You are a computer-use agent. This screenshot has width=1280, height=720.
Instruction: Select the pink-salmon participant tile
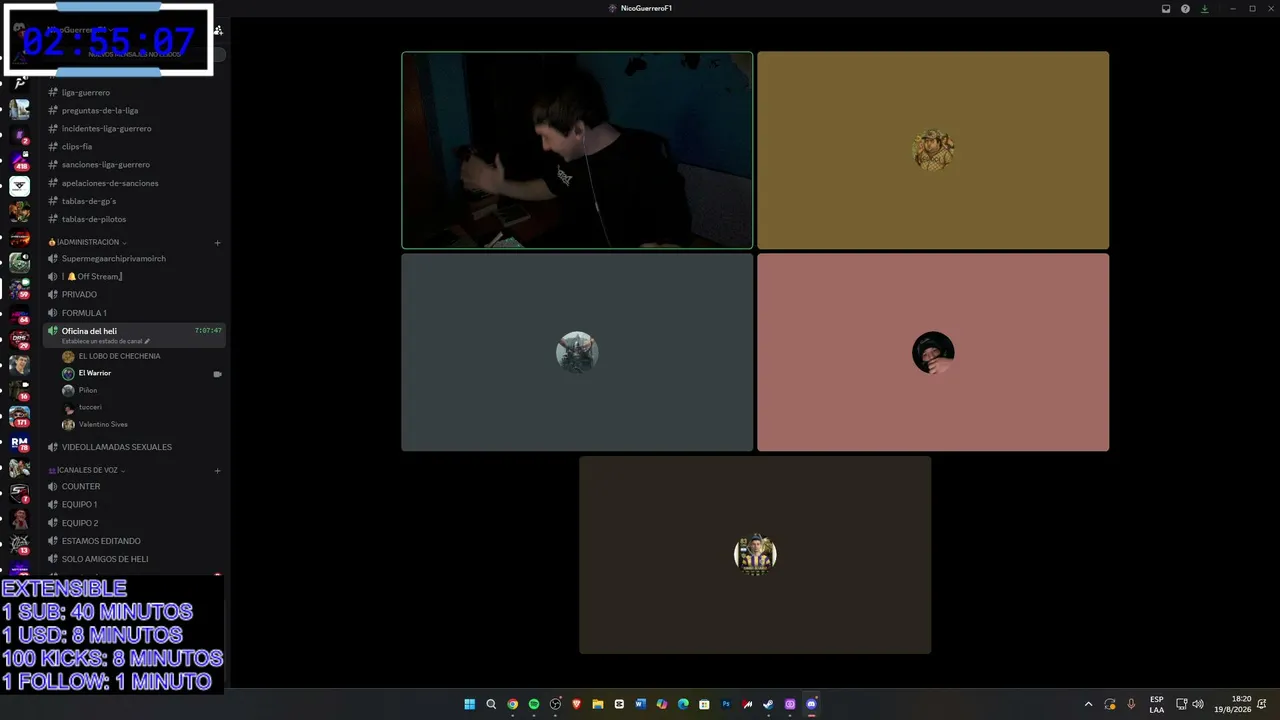coord(933,352)
